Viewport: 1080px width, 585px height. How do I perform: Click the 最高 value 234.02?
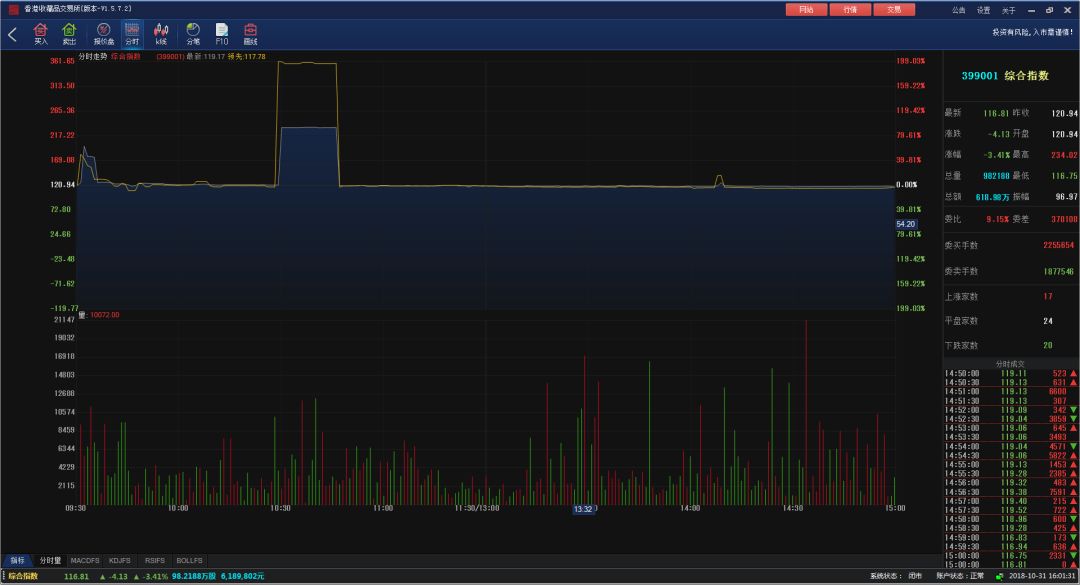[1064, 155]
